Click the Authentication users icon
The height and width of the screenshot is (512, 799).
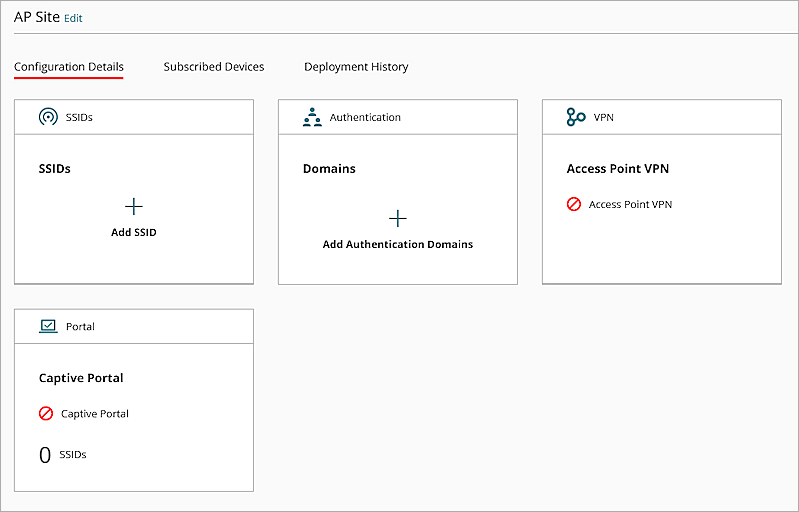tap(312, 117)
